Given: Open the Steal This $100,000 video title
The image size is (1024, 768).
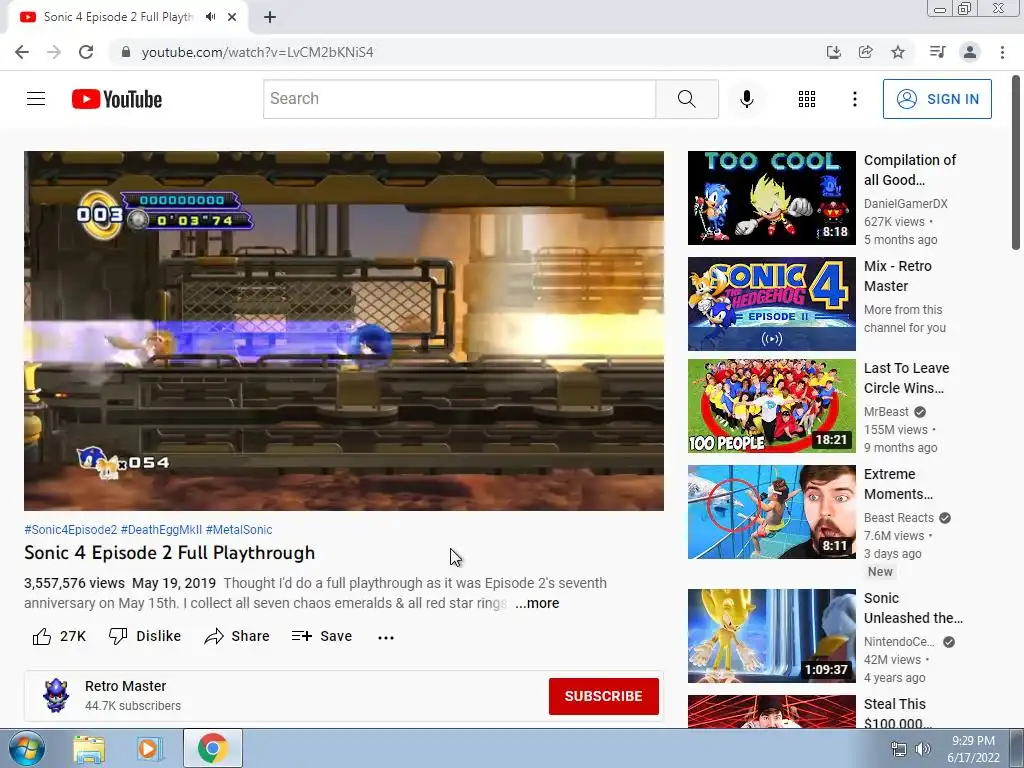Looking at the screenshot, I should [897, 713].
